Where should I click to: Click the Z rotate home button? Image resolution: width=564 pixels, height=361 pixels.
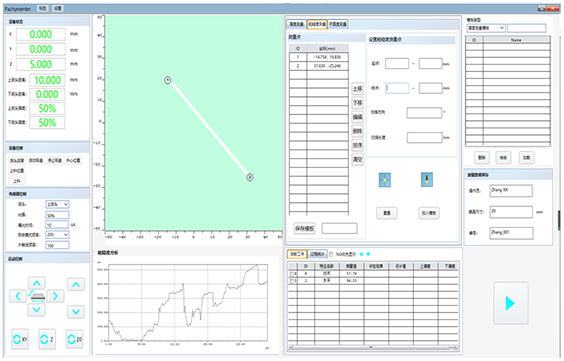pos(47,339)
